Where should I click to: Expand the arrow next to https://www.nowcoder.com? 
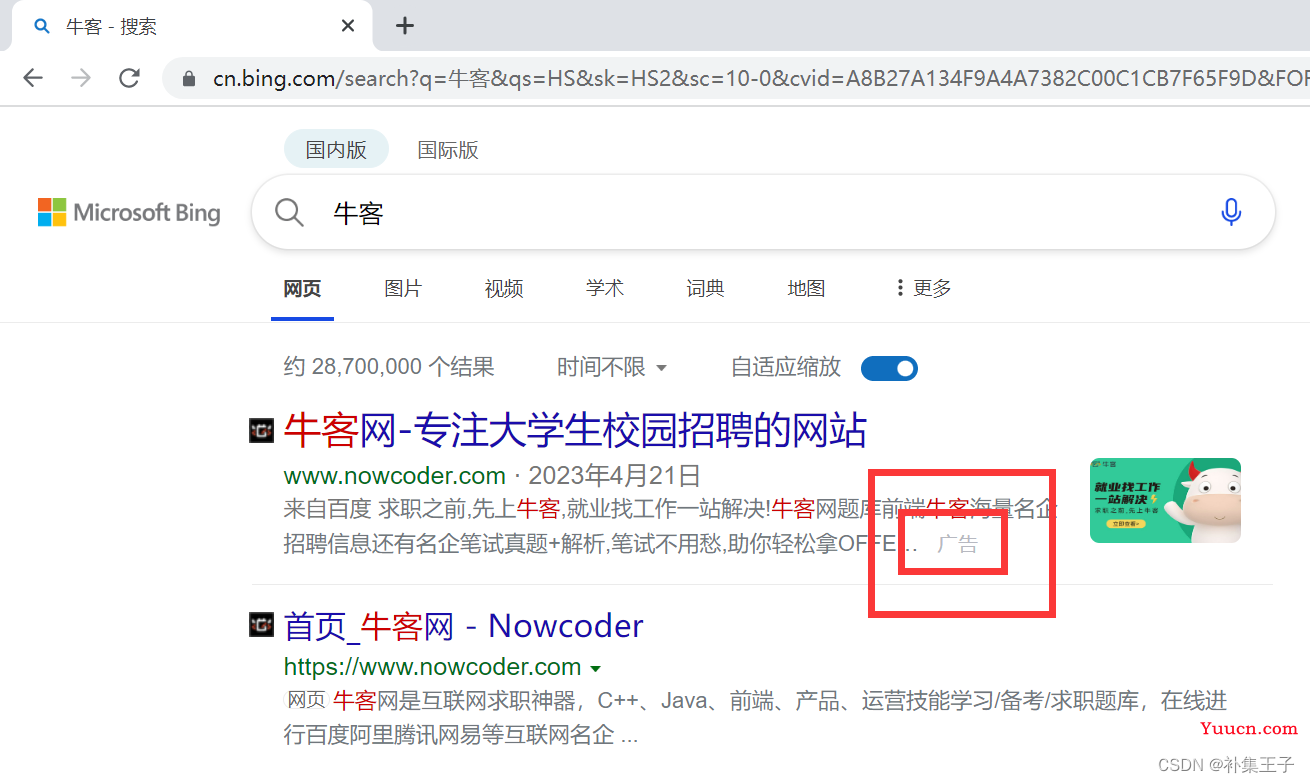pyautogui.click(x=596, y=668)
